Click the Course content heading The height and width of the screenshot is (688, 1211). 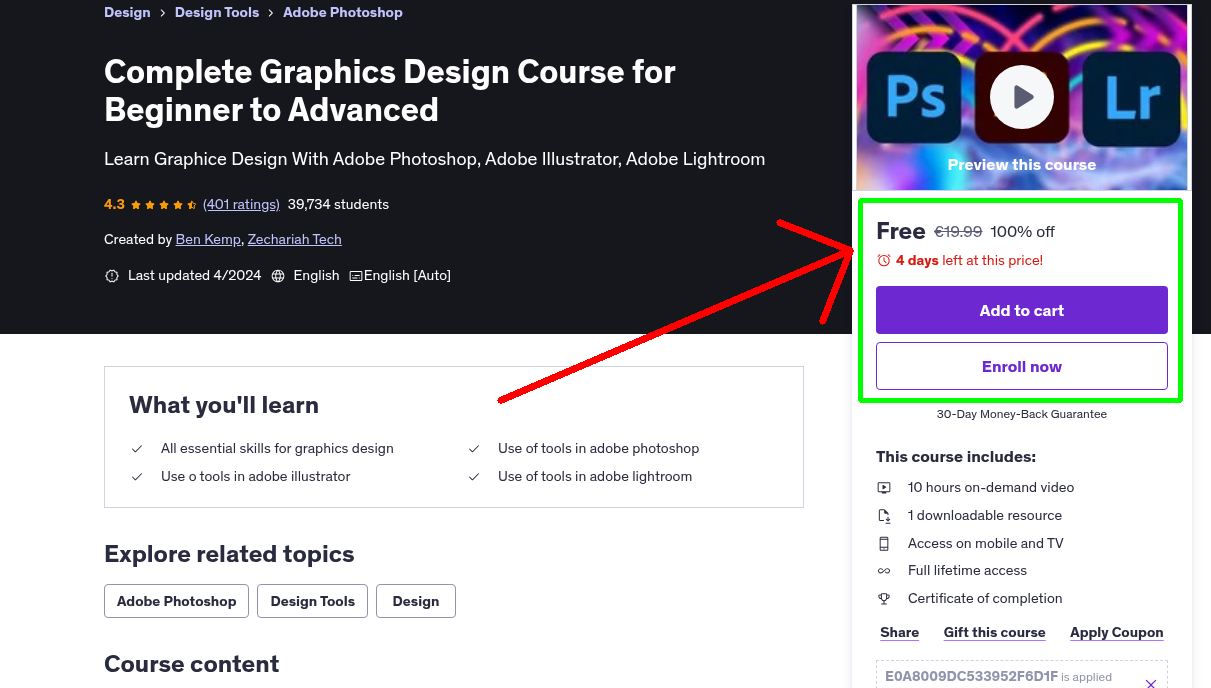coord(192,664)
